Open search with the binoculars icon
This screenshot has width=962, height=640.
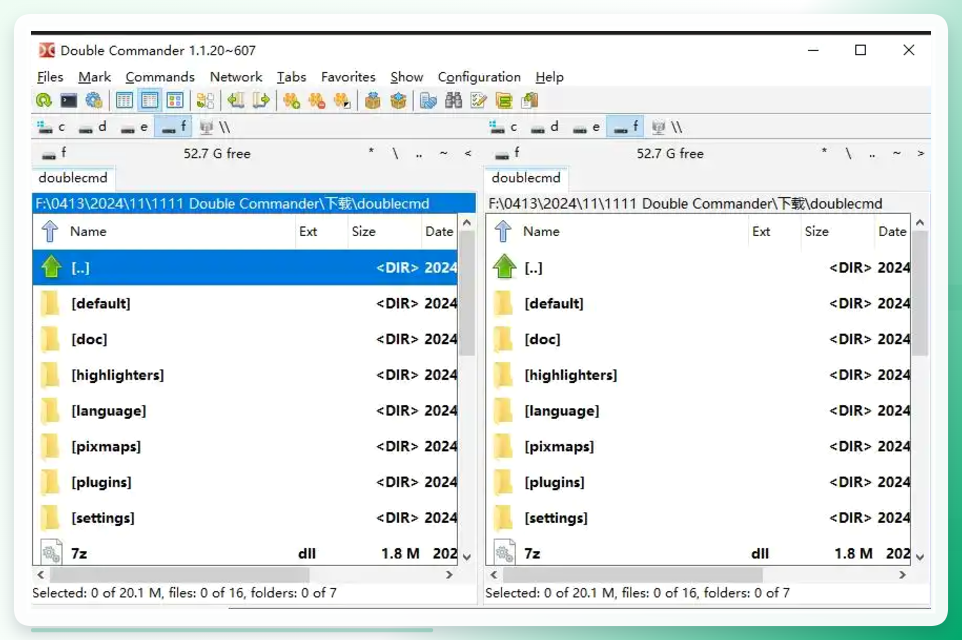coord(453,100)
